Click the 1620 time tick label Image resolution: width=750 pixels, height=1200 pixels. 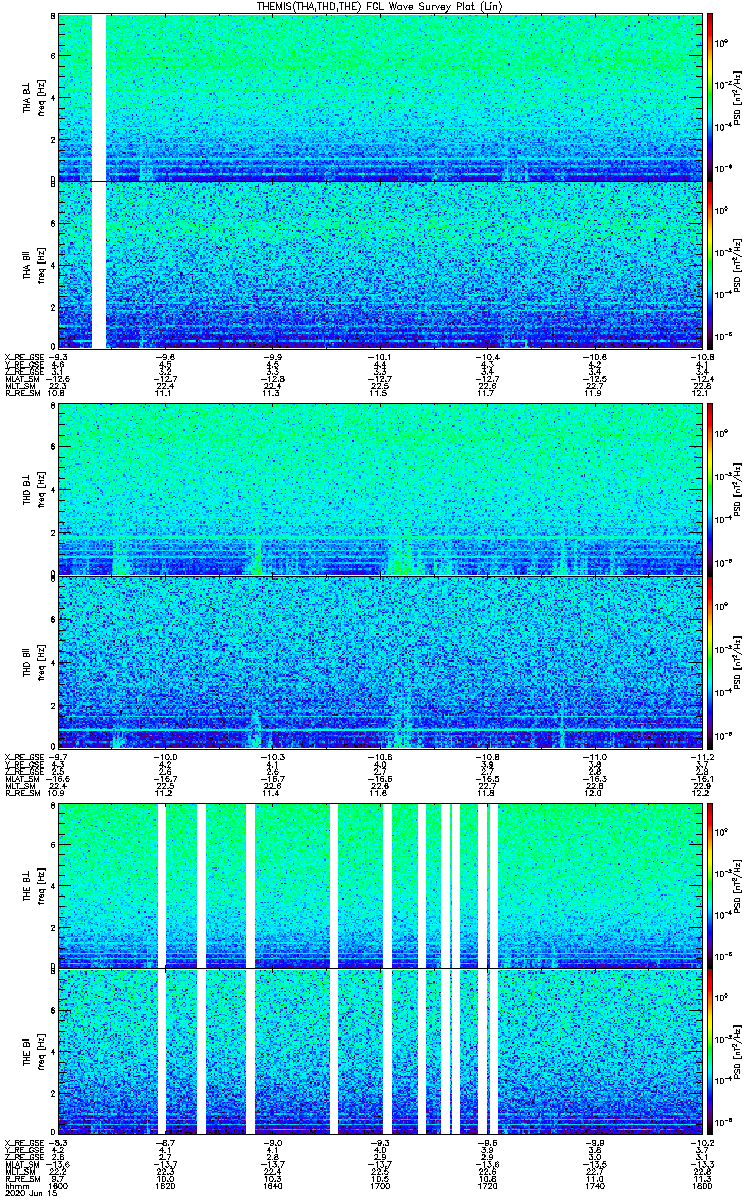click(x=166, y=1186)
